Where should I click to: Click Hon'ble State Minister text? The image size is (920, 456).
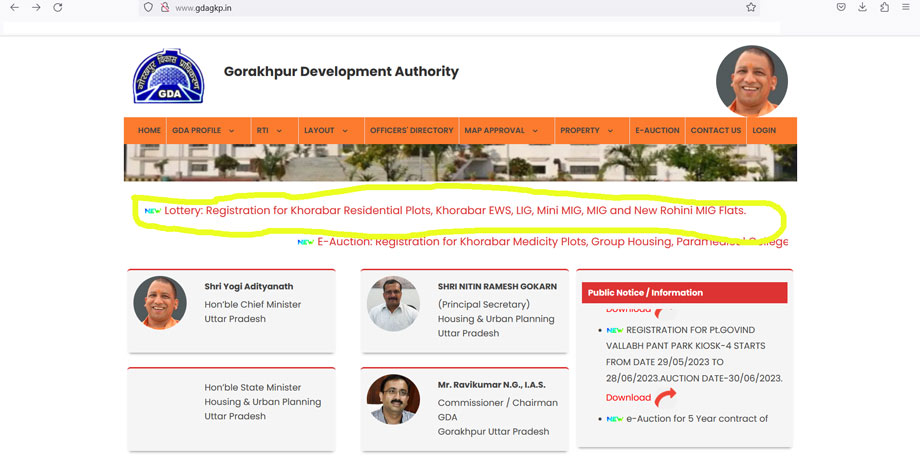point(253,387)
